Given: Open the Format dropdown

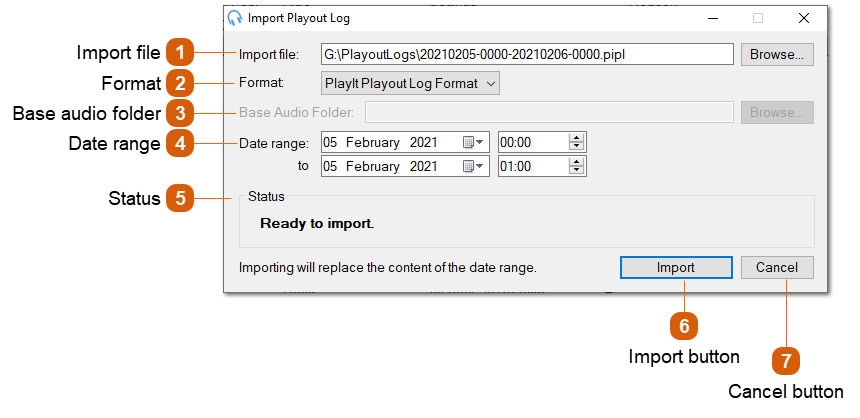Looking at the screenshot, I should pos(410,83).
